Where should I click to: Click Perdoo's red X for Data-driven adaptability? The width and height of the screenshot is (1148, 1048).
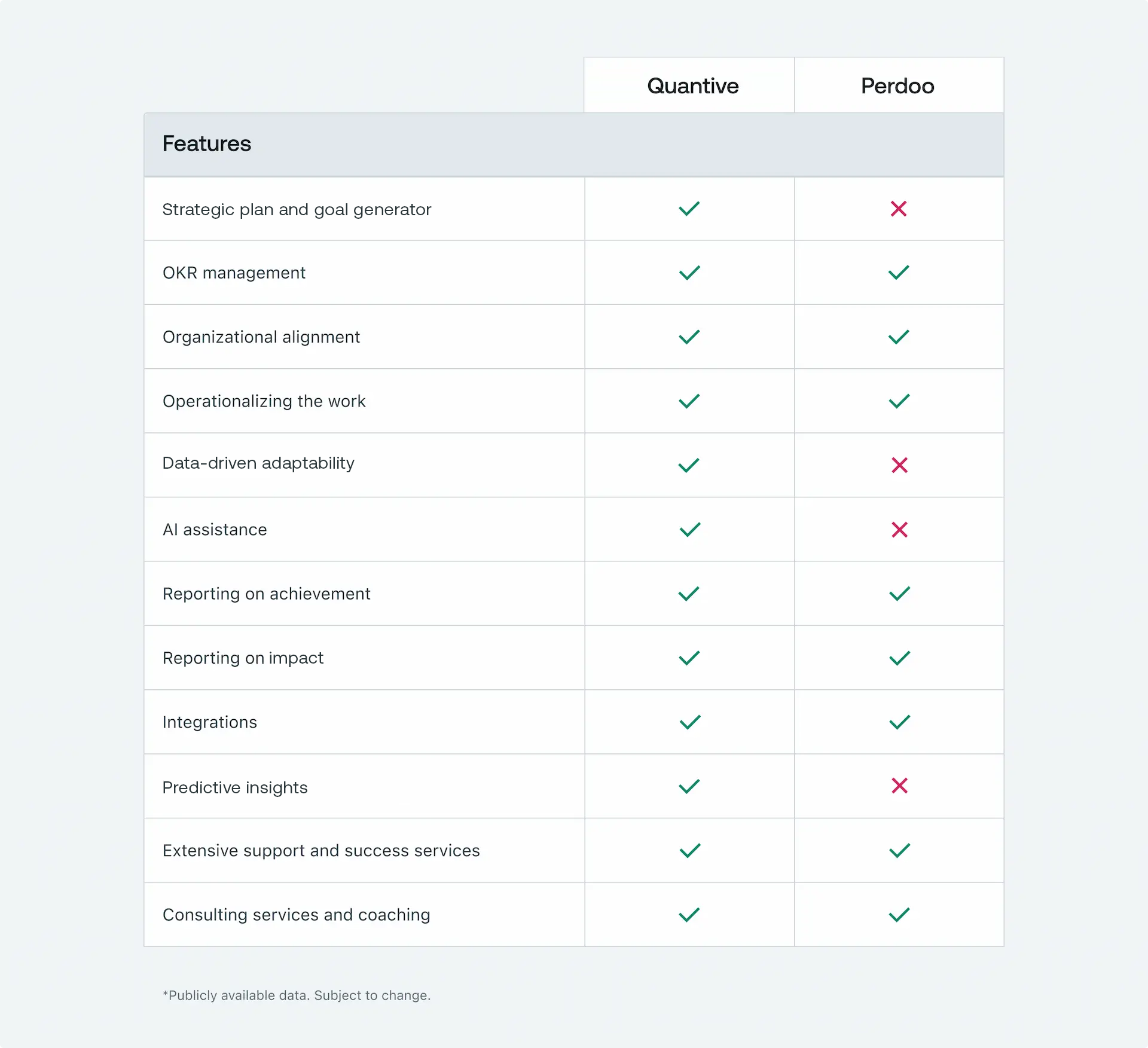click(x=899, y=465)
